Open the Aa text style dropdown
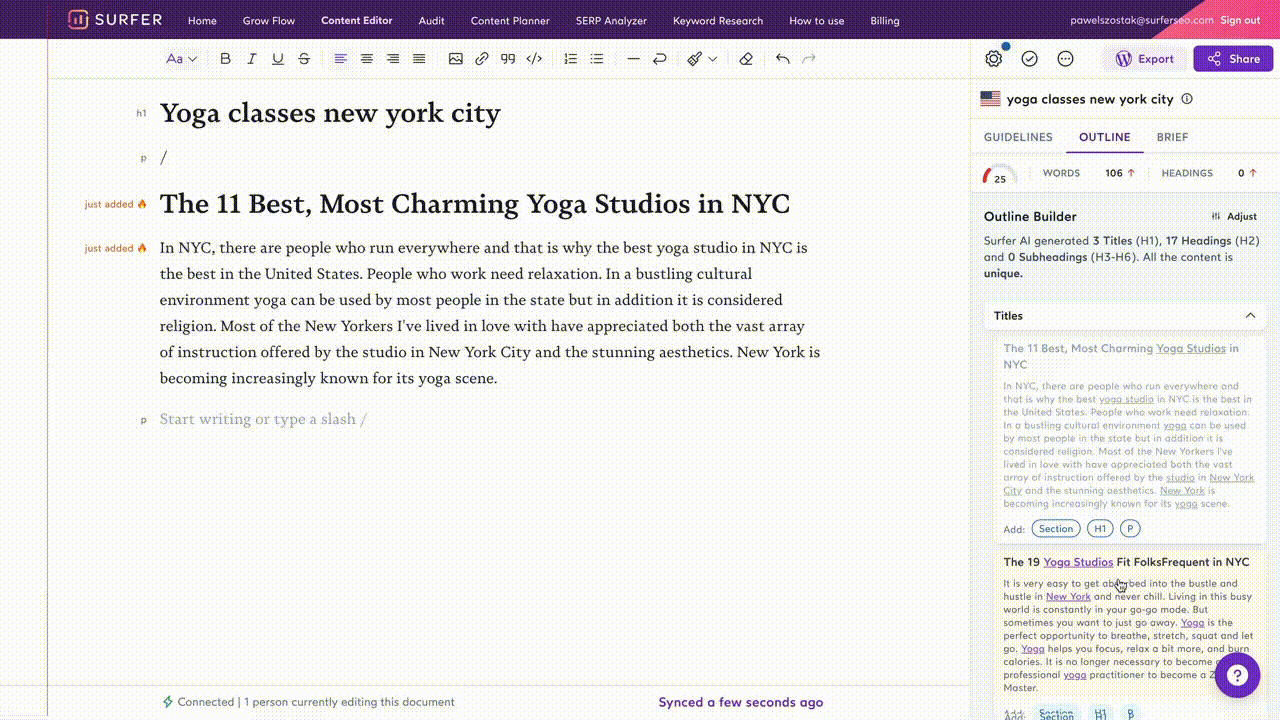The height and width of the screenshot is (720, 1280). pyautogui.click(x=181, y=59)
